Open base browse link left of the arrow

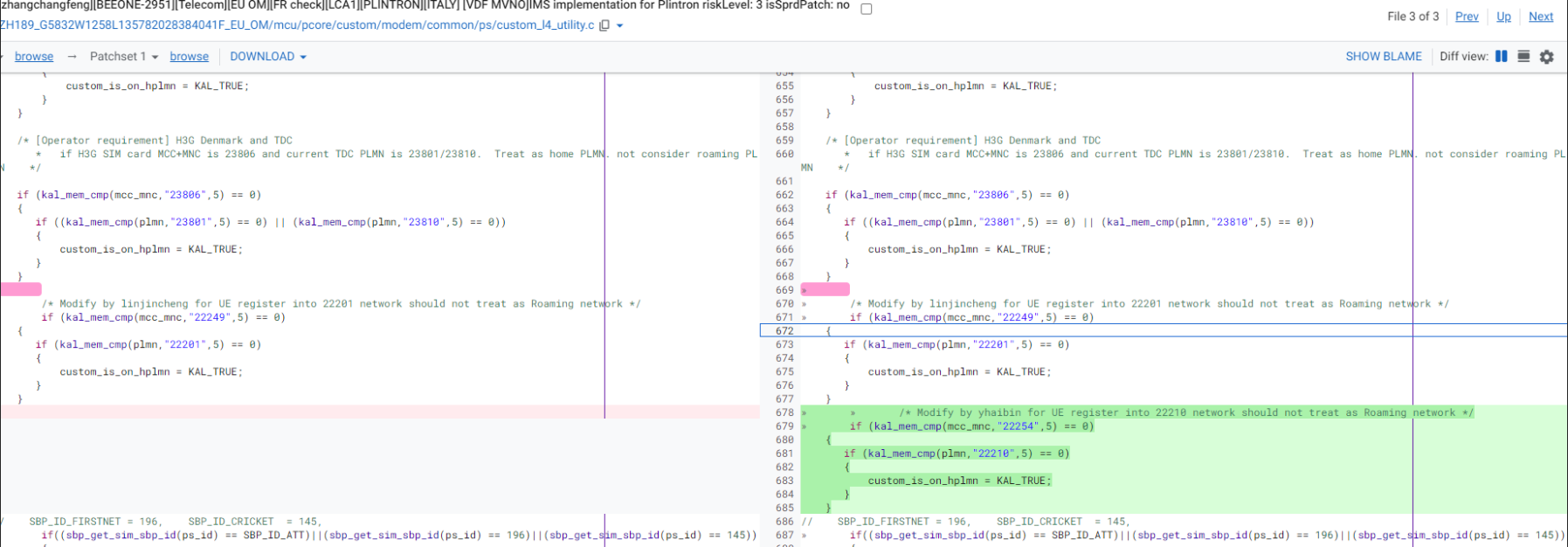[x=34, y=56]
